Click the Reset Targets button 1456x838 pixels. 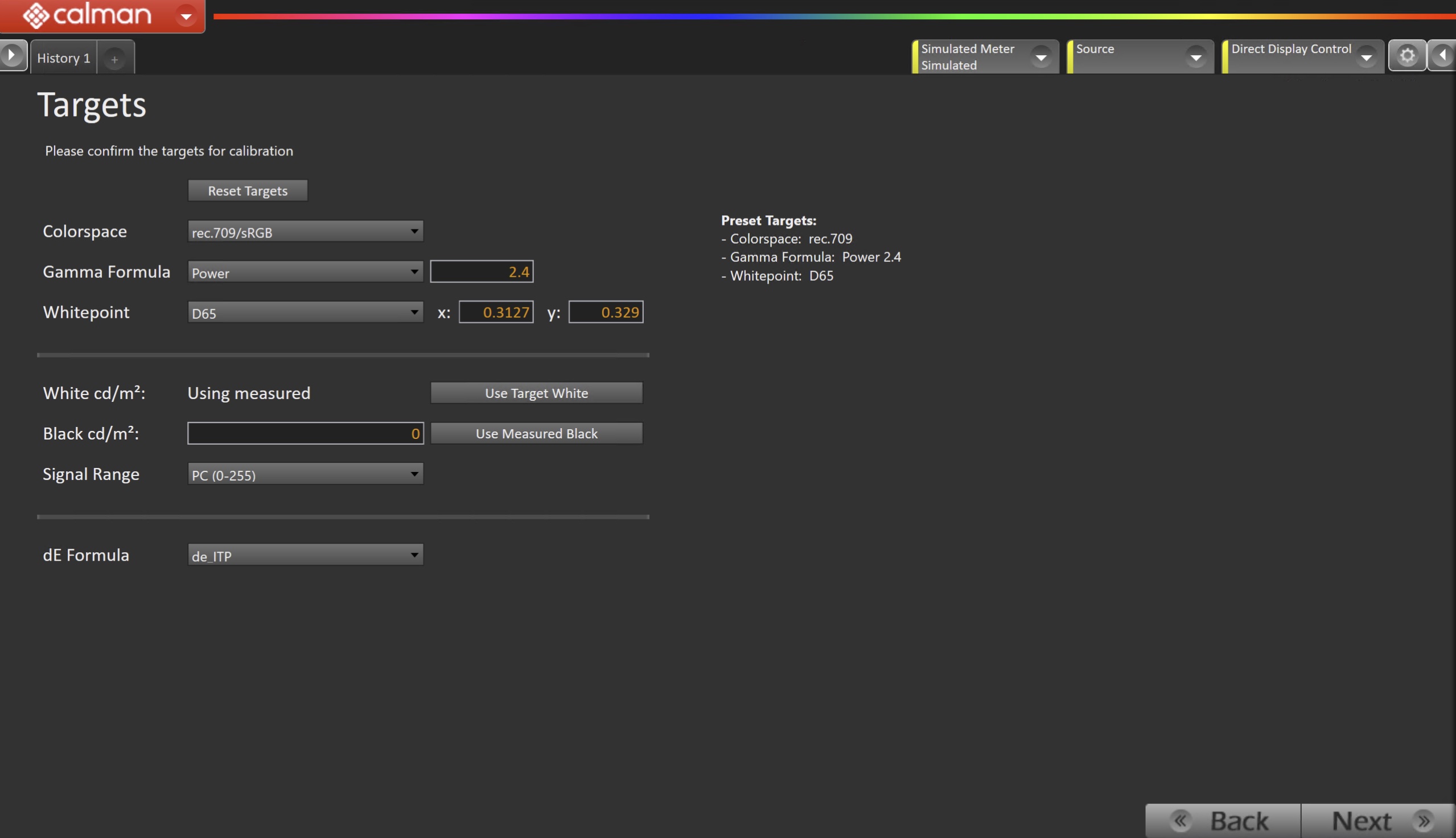click(x=248, y=191)
